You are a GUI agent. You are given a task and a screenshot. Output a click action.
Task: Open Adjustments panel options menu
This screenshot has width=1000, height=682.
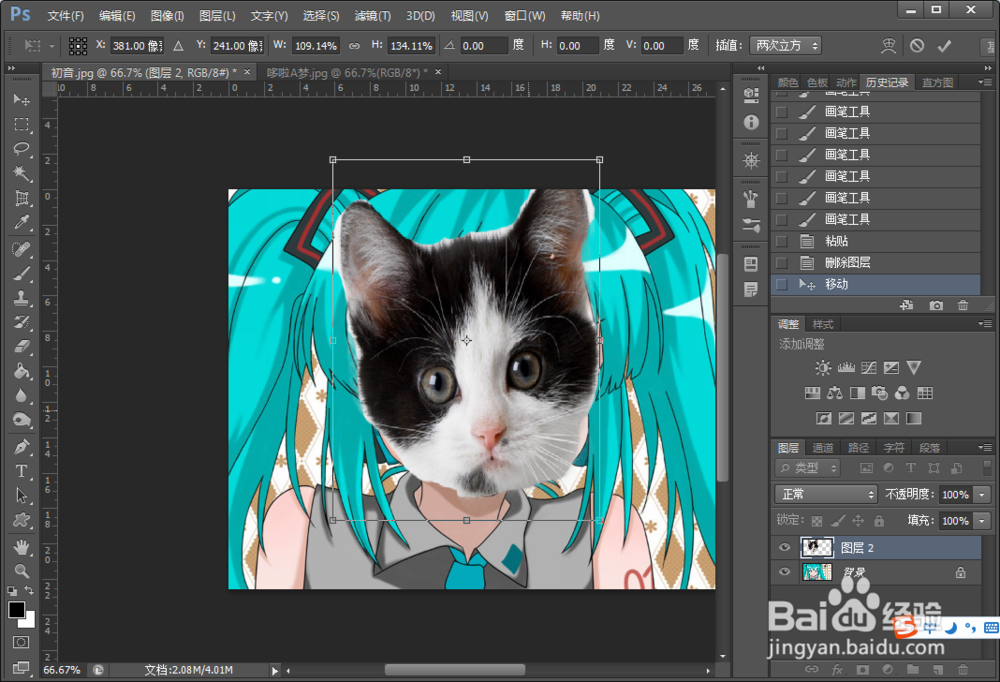[985, 324]
